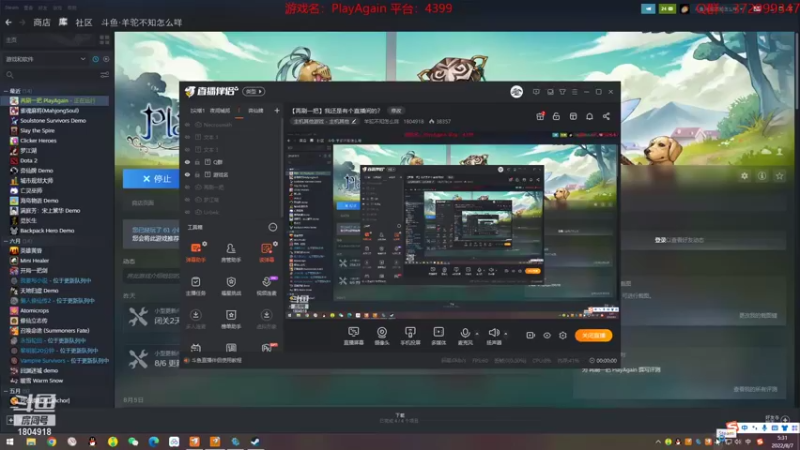This screenshot has width=800, height=450.
Task: Toggle visibility of 罗江湖 source
Action: (x=187, y=199)
